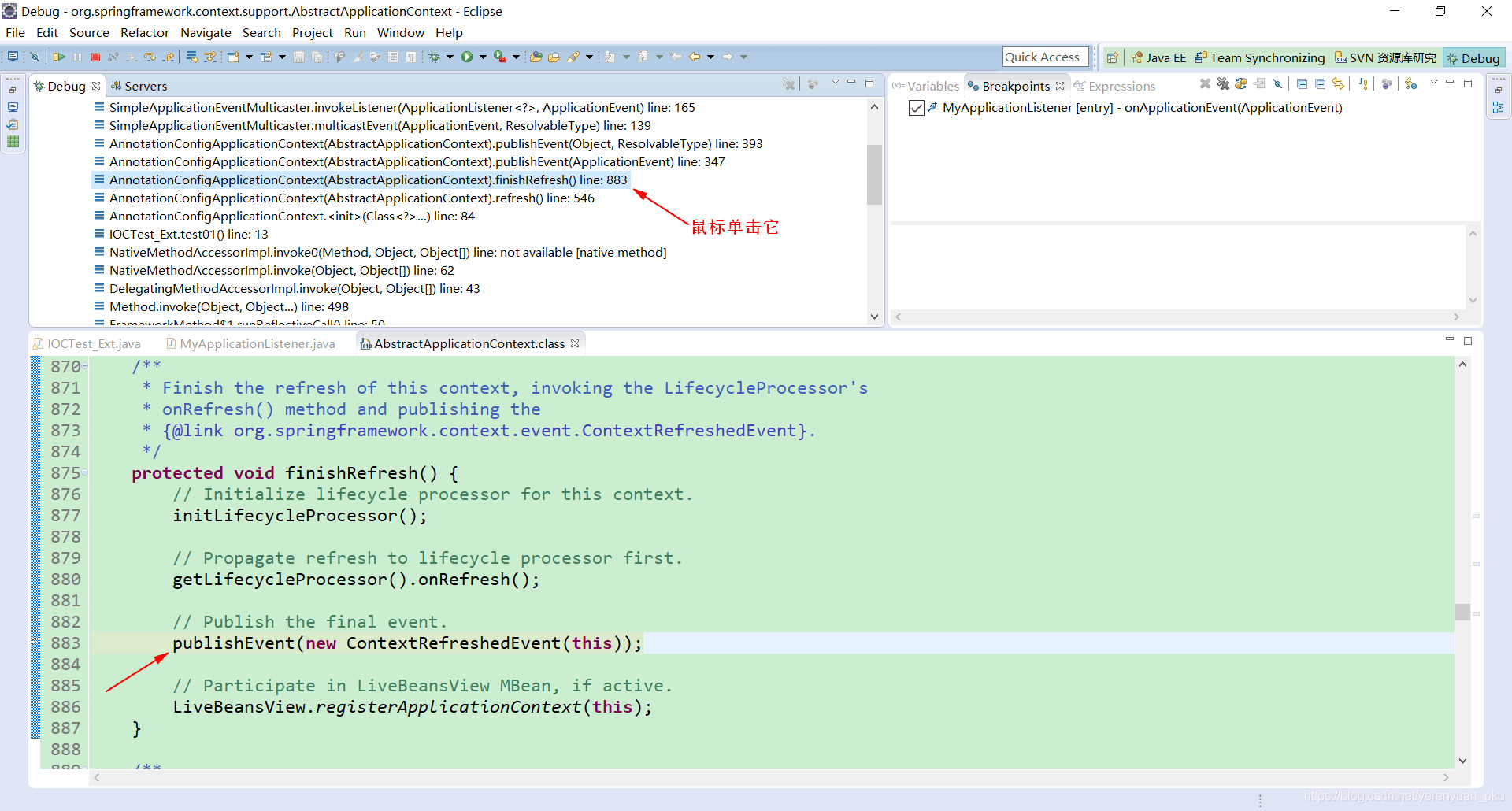Open the Run launch dropdown arrow
Screen dimensions: 1512x811
483,57
